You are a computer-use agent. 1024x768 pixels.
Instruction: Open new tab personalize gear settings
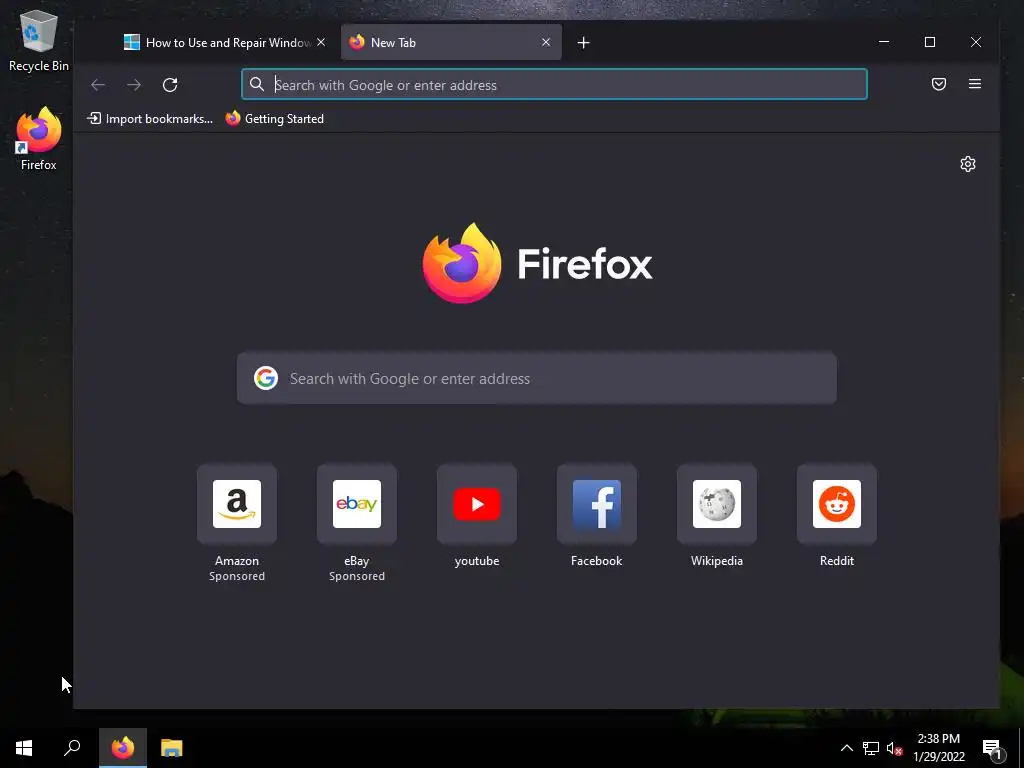[968, 164]
